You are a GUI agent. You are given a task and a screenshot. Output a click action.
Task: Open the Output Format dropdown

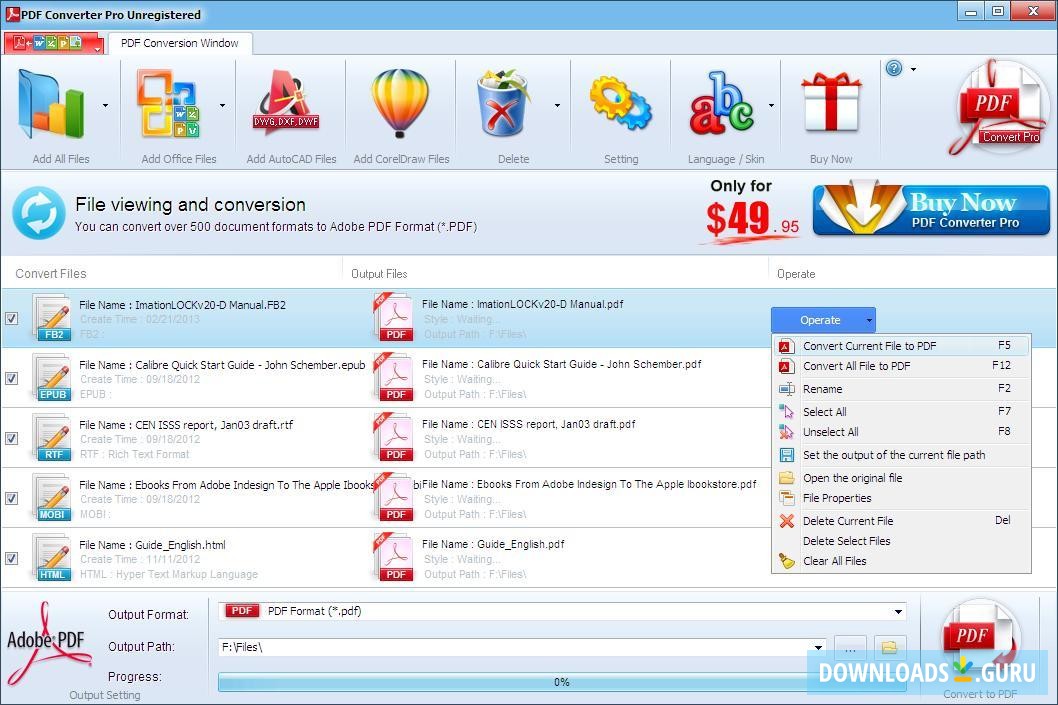pos(897,611)
